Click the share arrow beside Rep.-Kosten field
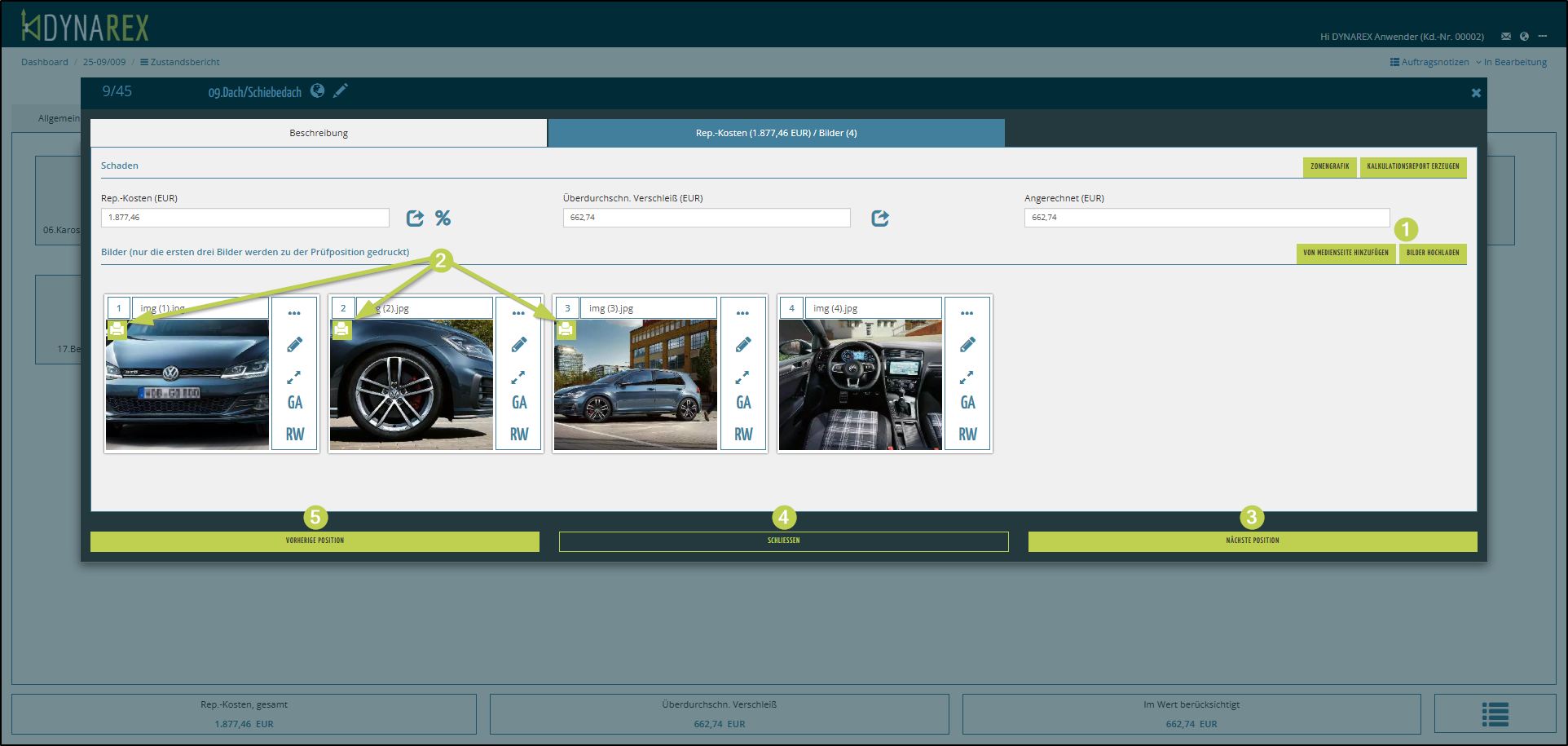The height and width of the screenshot is (746, 1568). point(415,218)
